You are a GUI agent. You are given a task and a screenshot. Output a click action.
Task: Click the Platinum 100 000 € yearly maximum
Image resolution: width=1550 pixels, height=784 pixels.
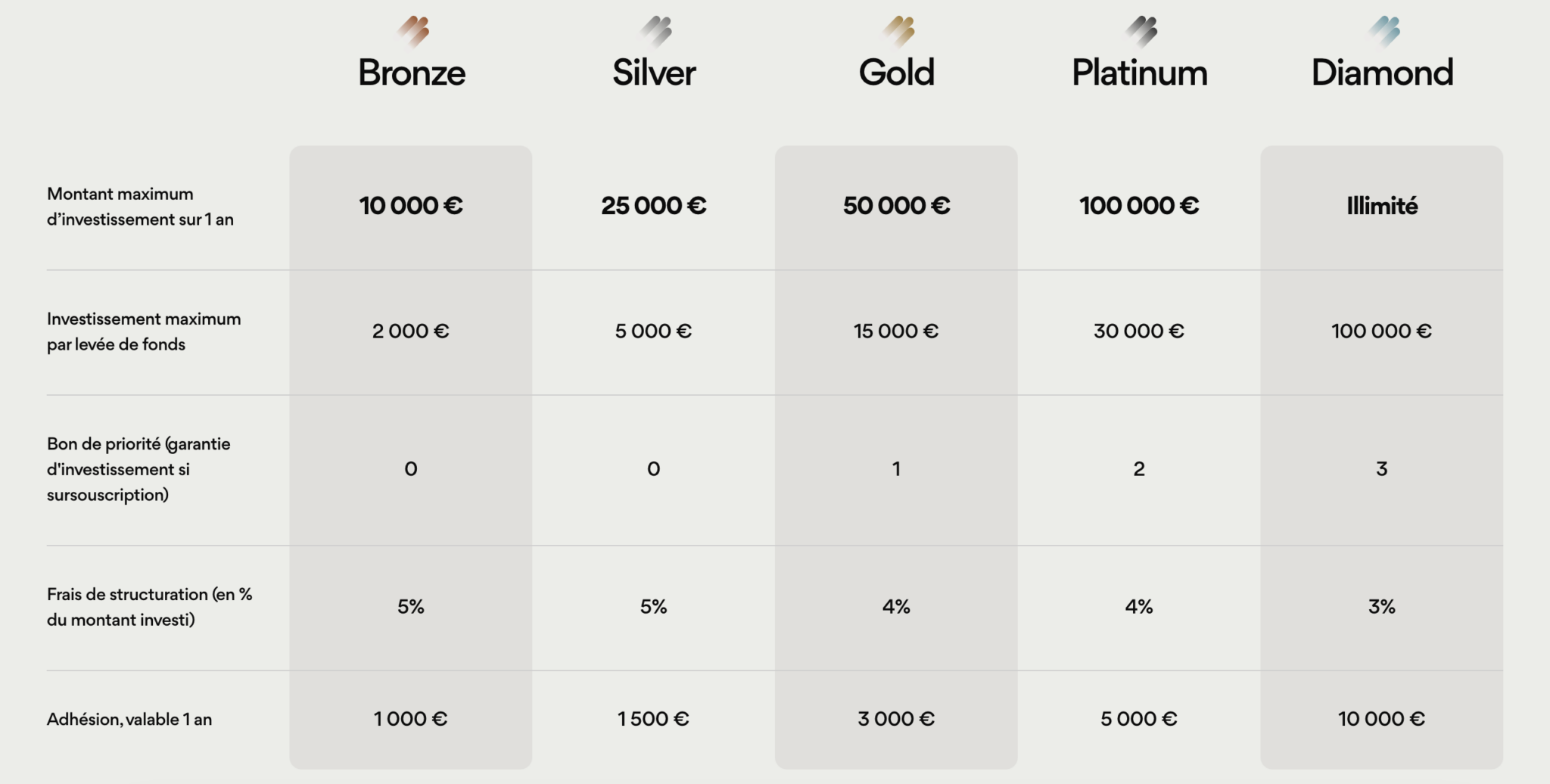point(1139,206)
